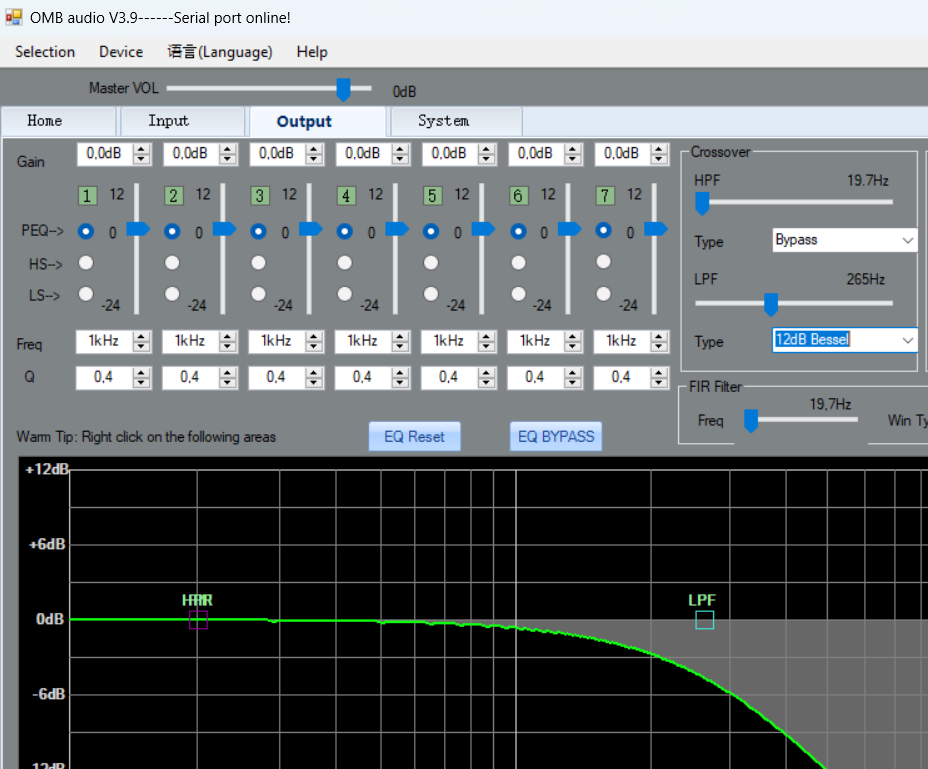928x769 pixels.
Task: Decrease band 6 Q with down arrow
Action: pyautogui.click(x=572, y=383)
